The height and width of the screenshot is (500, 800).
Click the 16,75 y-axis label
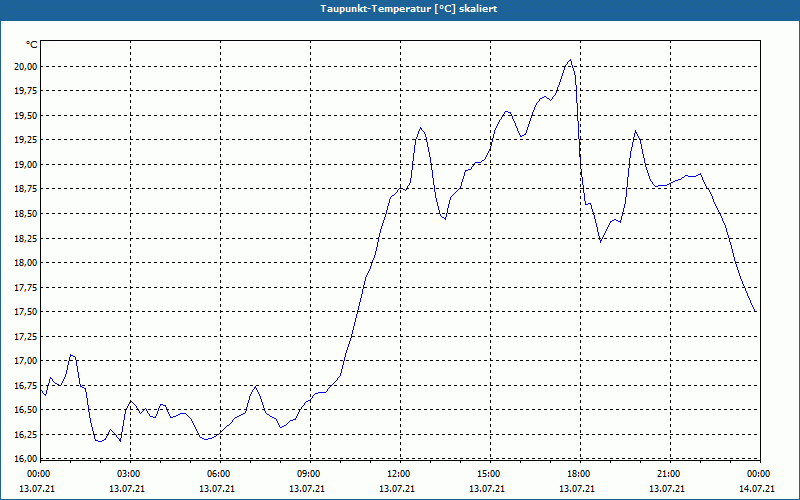[x=26, y=385]
